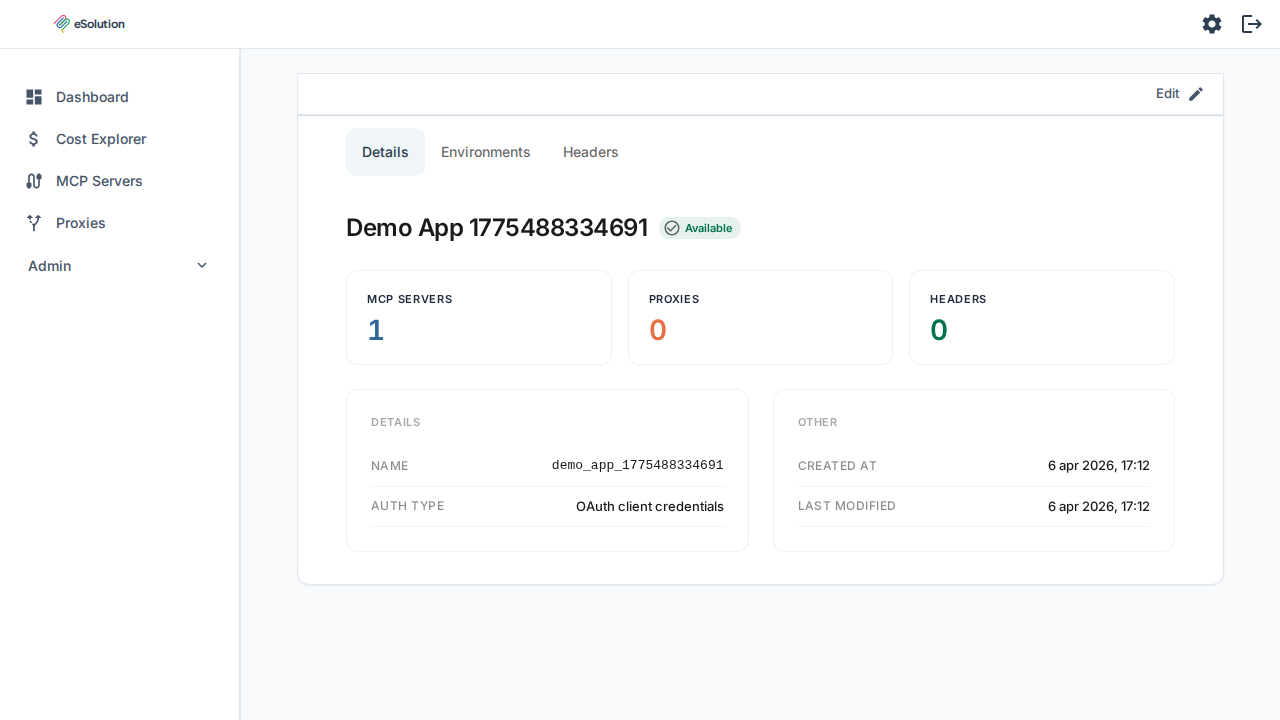Click the Demo App 1775488334691 title

coord(497,228)
